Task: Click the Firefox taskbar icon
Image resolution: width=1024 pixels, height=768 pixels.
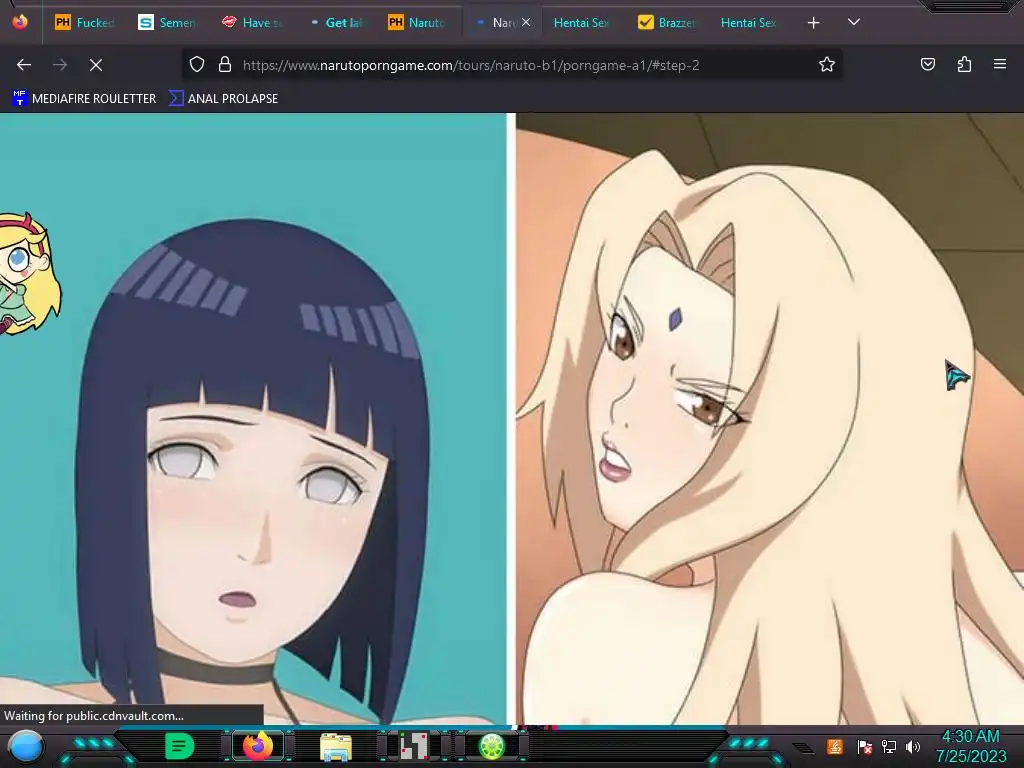Action: click(258, 746)
